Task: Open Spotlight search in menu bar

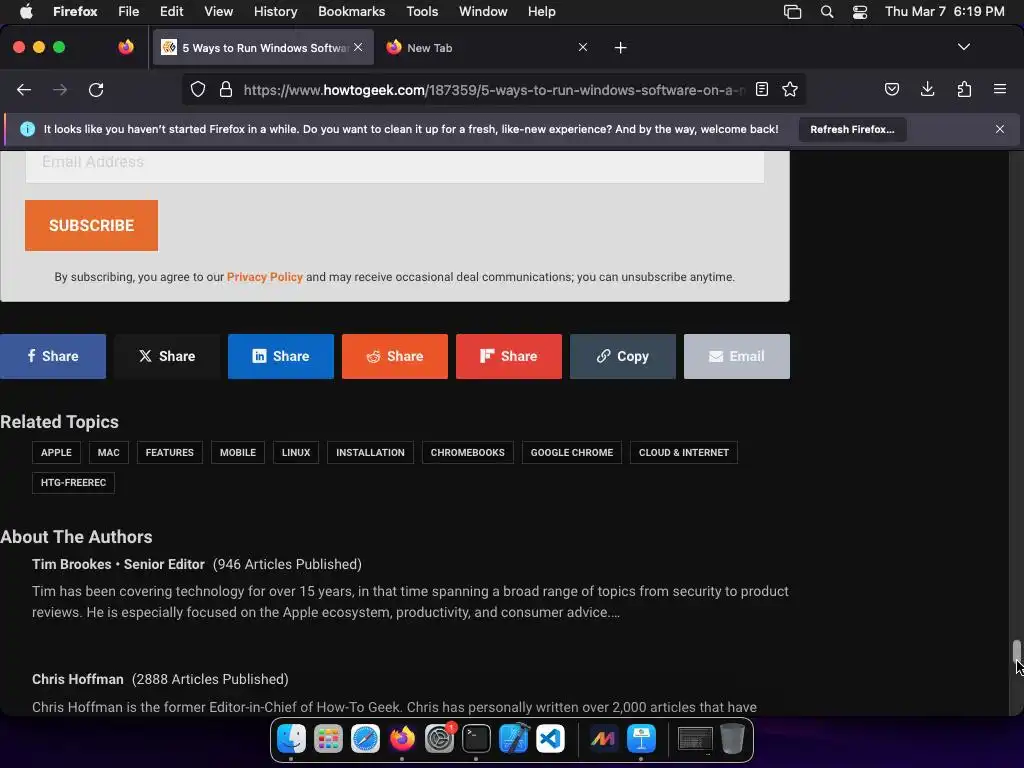Action: coord(827,12)
